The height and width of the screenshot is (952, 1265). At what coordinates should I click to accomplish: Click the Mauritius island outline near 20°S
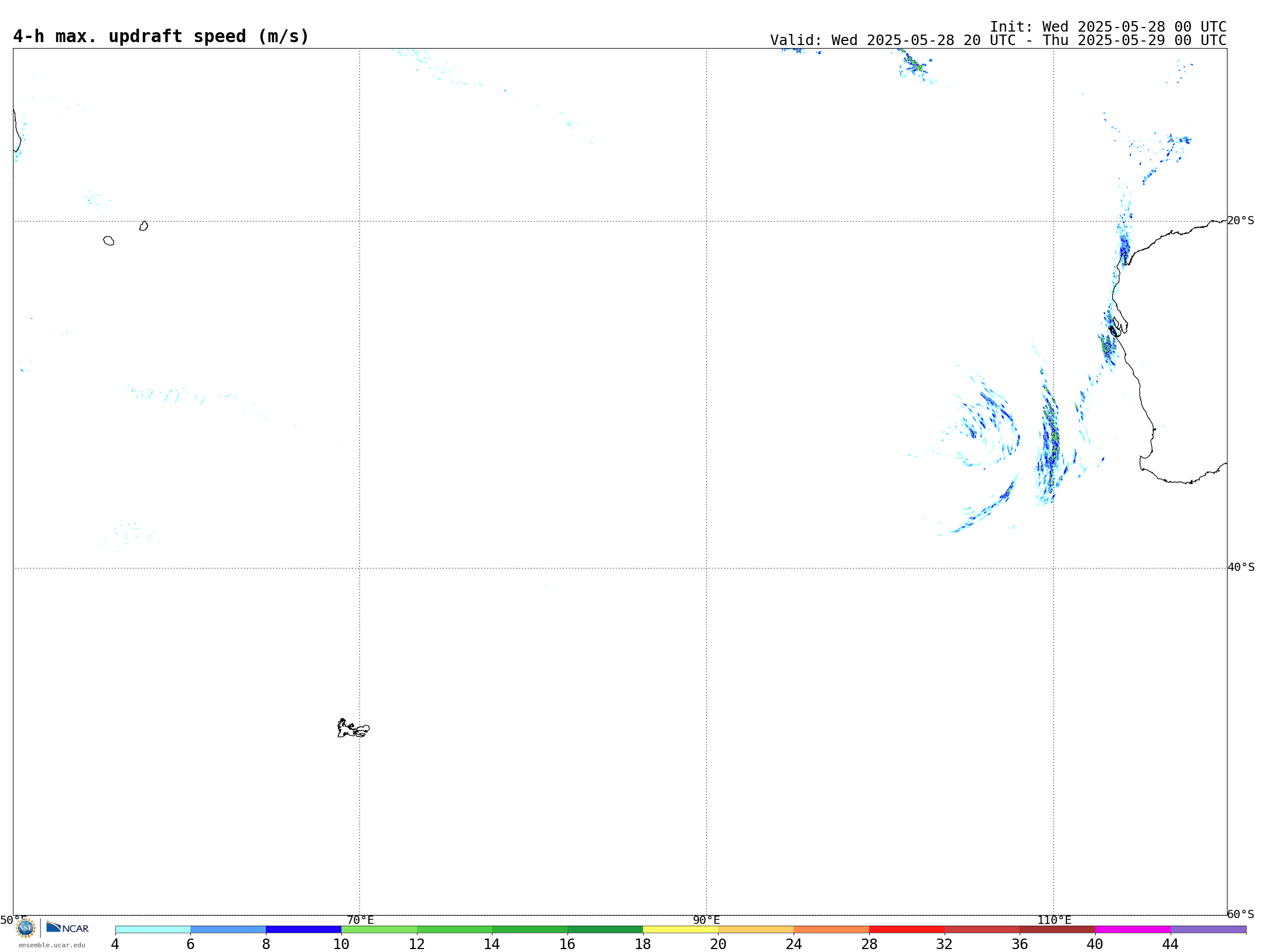tap(143, 226)
